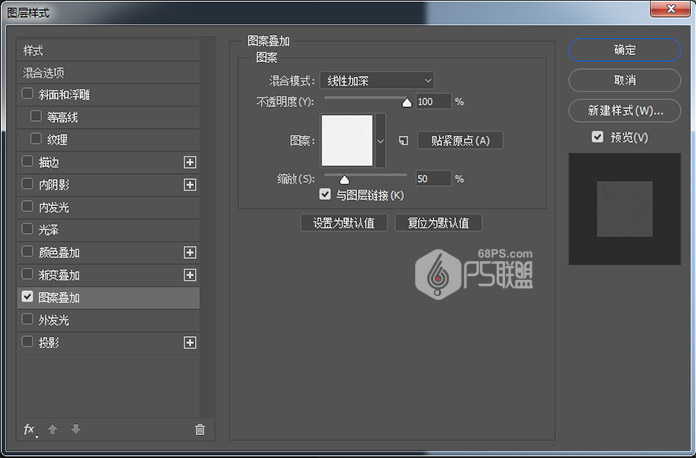
Task: Enable the 斜面和浮雕 checkbox
Action: (27, 94)
